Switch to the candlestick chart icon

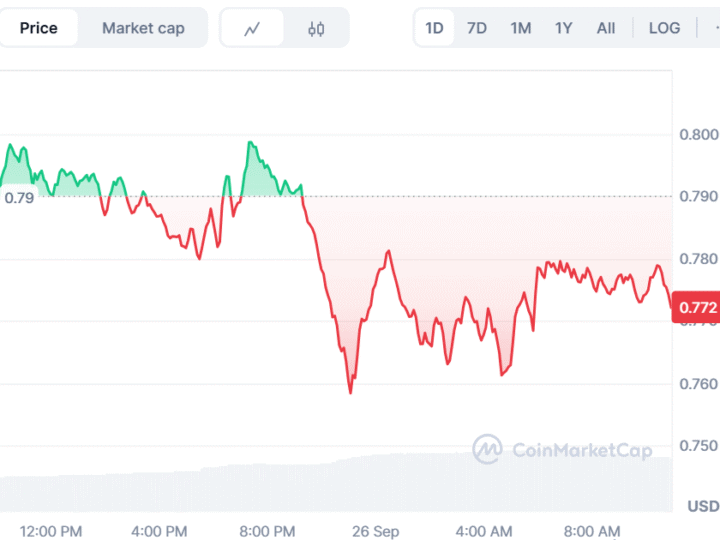[x=316, y=28]
